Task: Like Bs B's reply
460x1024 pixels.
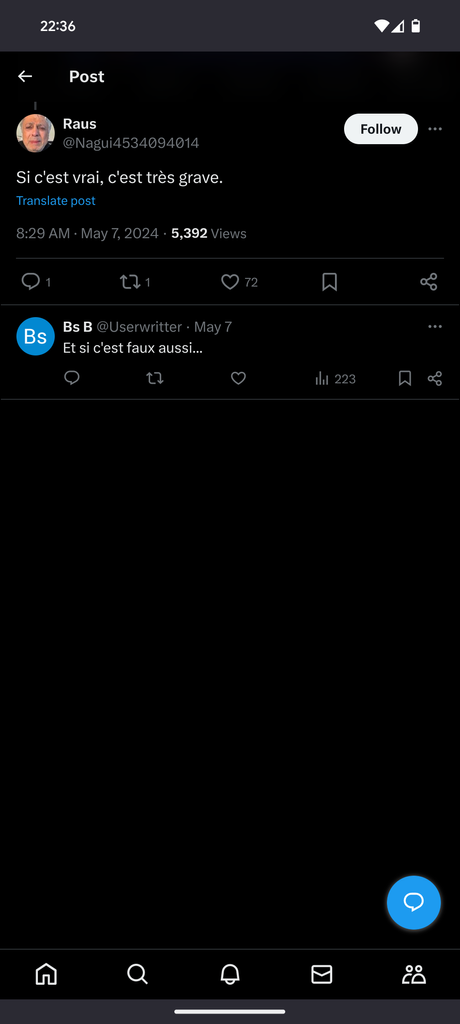Action: coord(238,378)
